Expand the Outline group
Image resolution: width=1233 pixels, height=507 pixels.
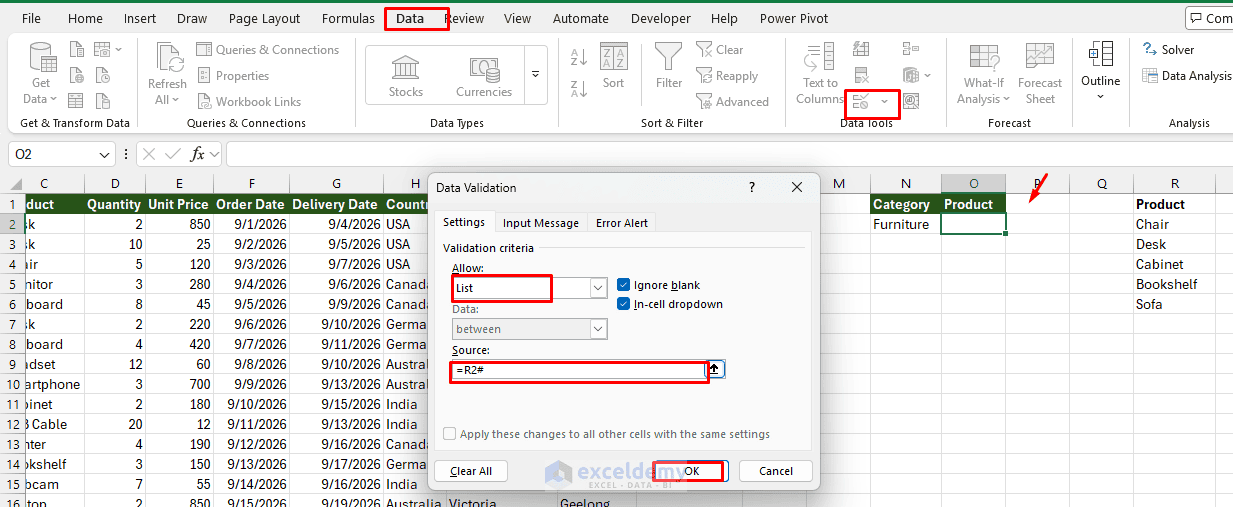(1100, 71)
